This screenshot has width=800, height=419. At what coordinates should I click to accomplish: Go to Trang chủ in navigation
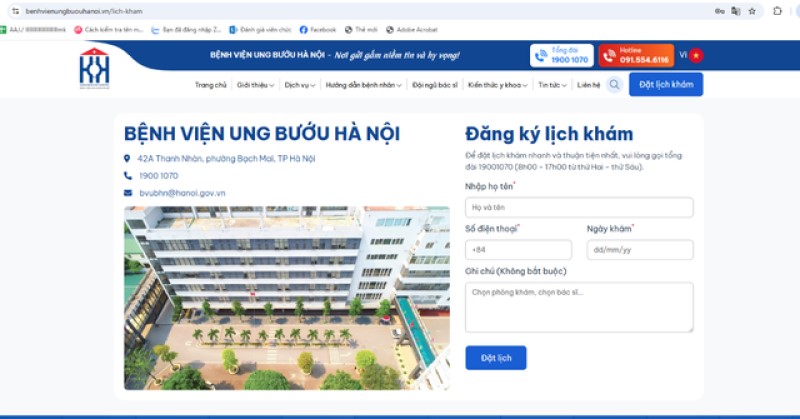tap(210, 85)
